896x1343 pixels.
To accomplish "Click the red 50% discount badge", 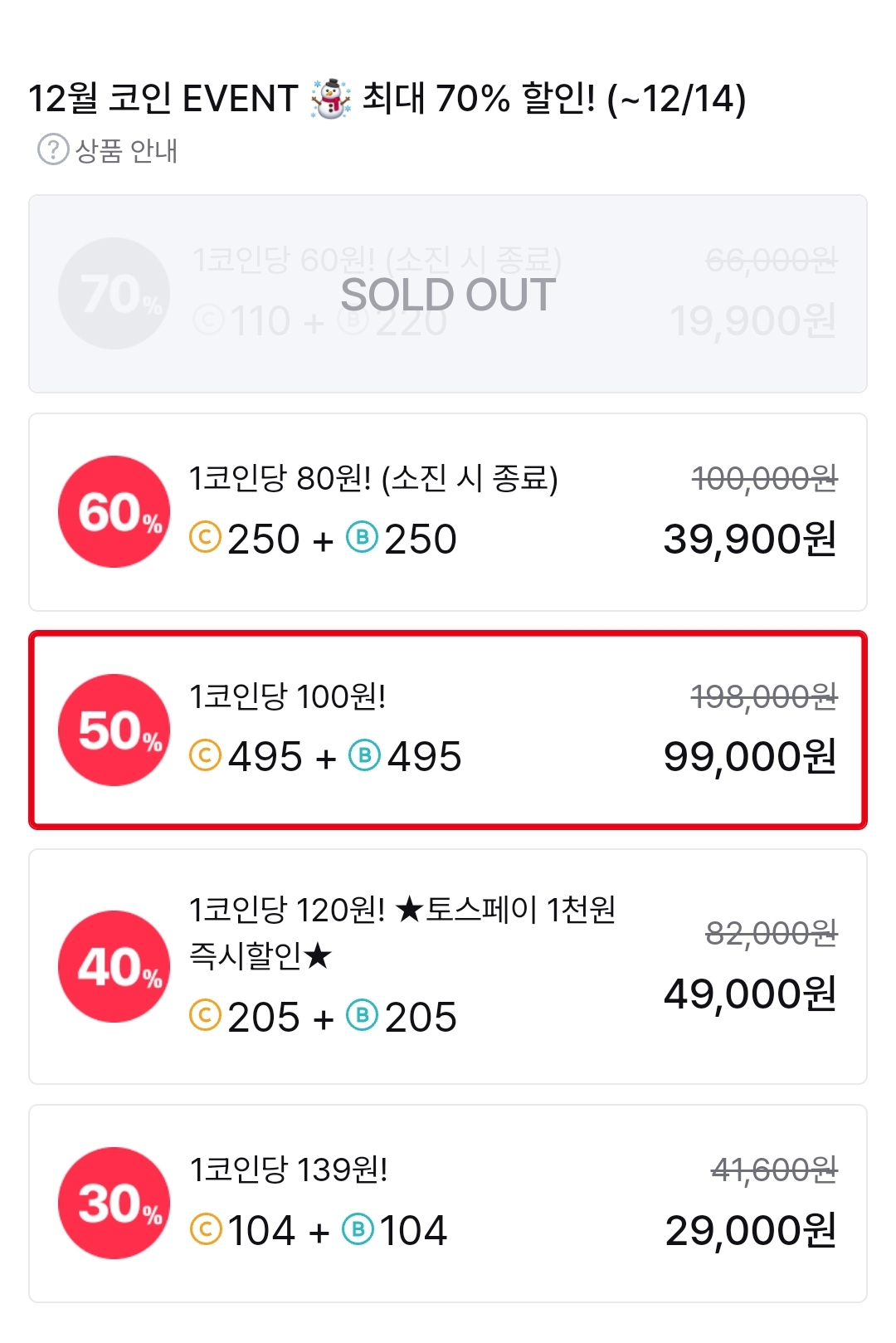I will coord(114,730).
